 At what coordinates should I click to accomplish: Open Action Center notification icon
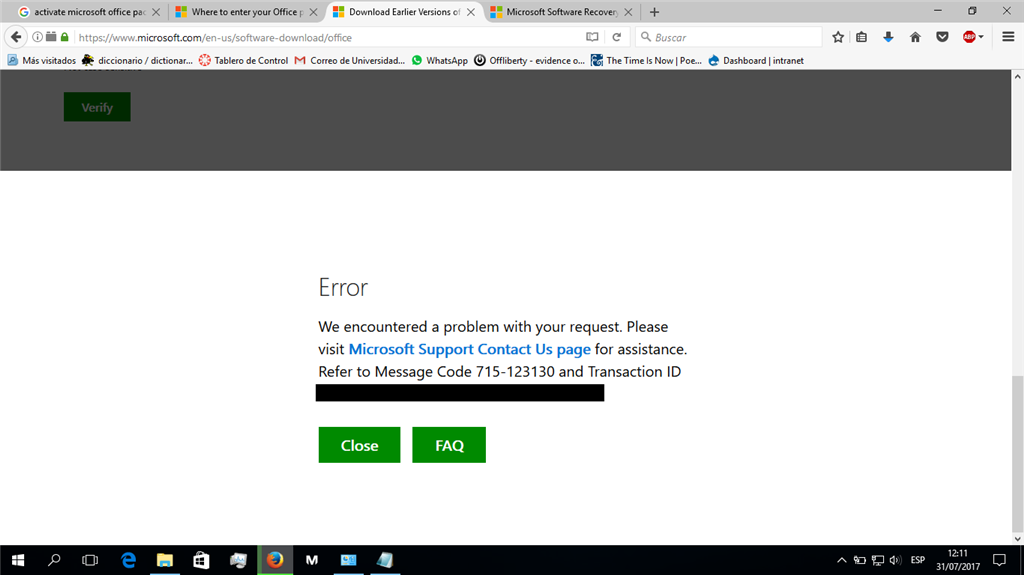pos(999,560)
